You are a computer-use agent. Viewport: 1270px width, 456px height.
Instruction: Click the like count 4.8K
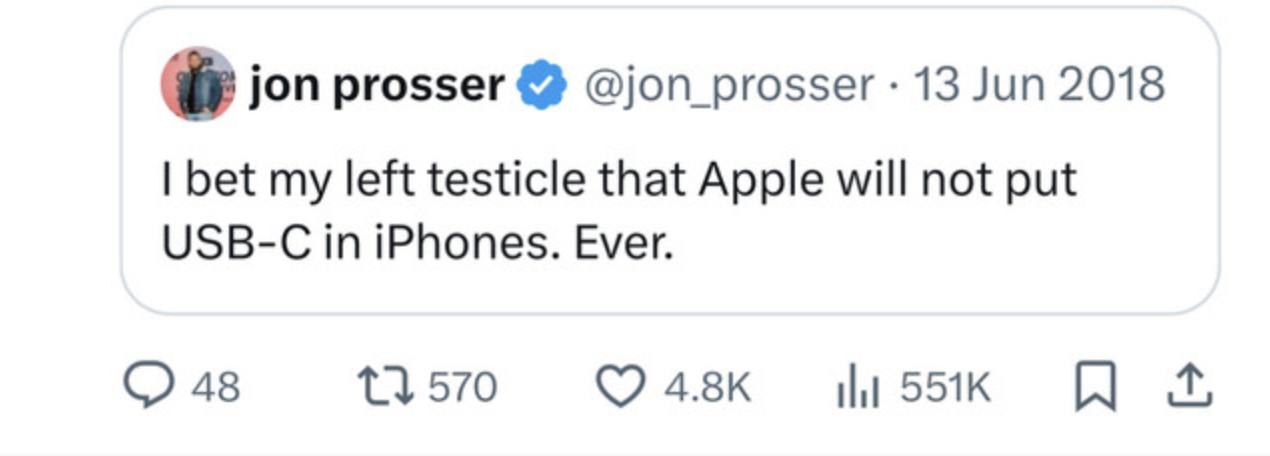coord(707,388)
